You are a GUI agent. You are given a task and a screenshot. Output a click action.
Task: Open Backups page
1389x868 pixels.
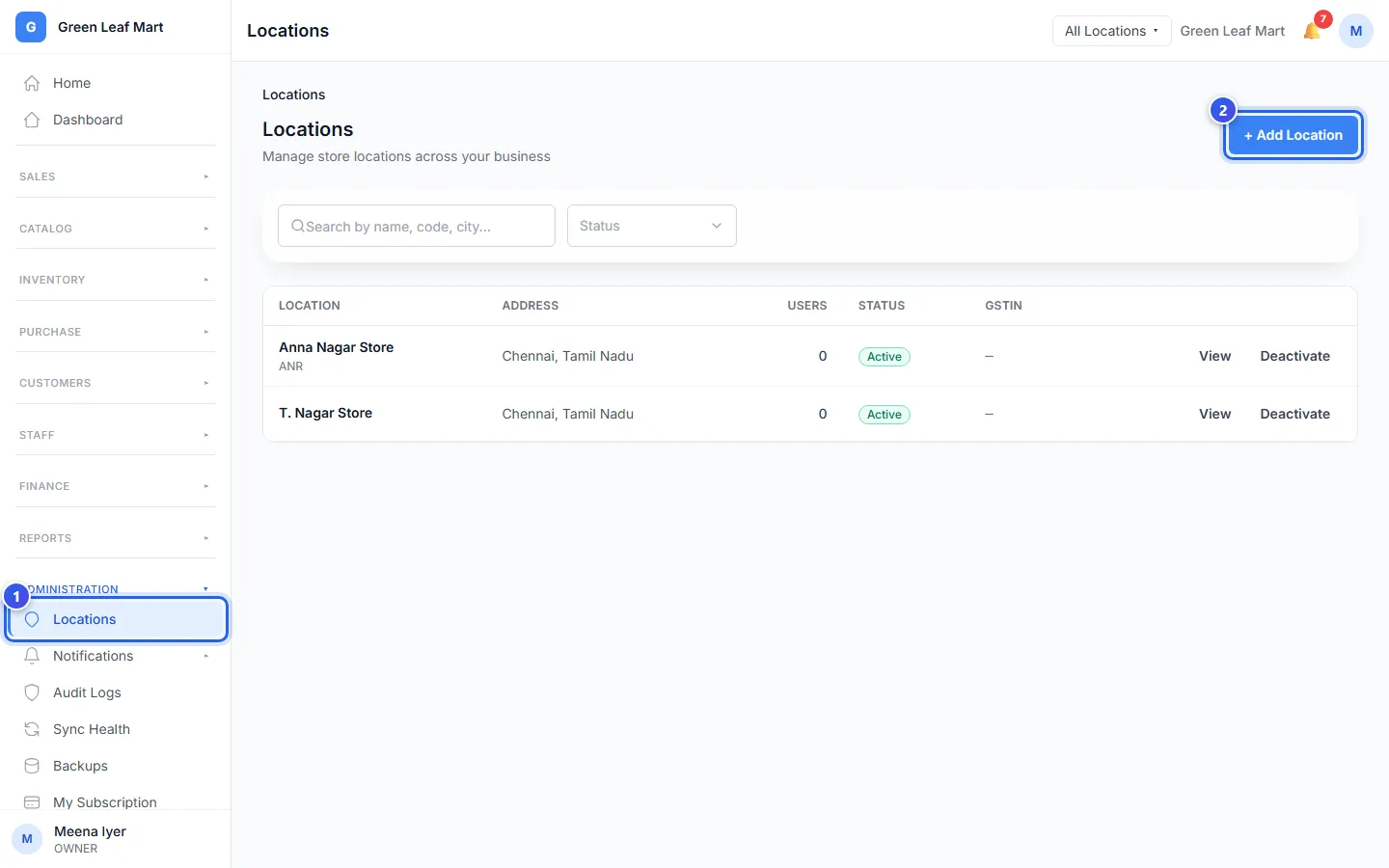tap(116, 766)
